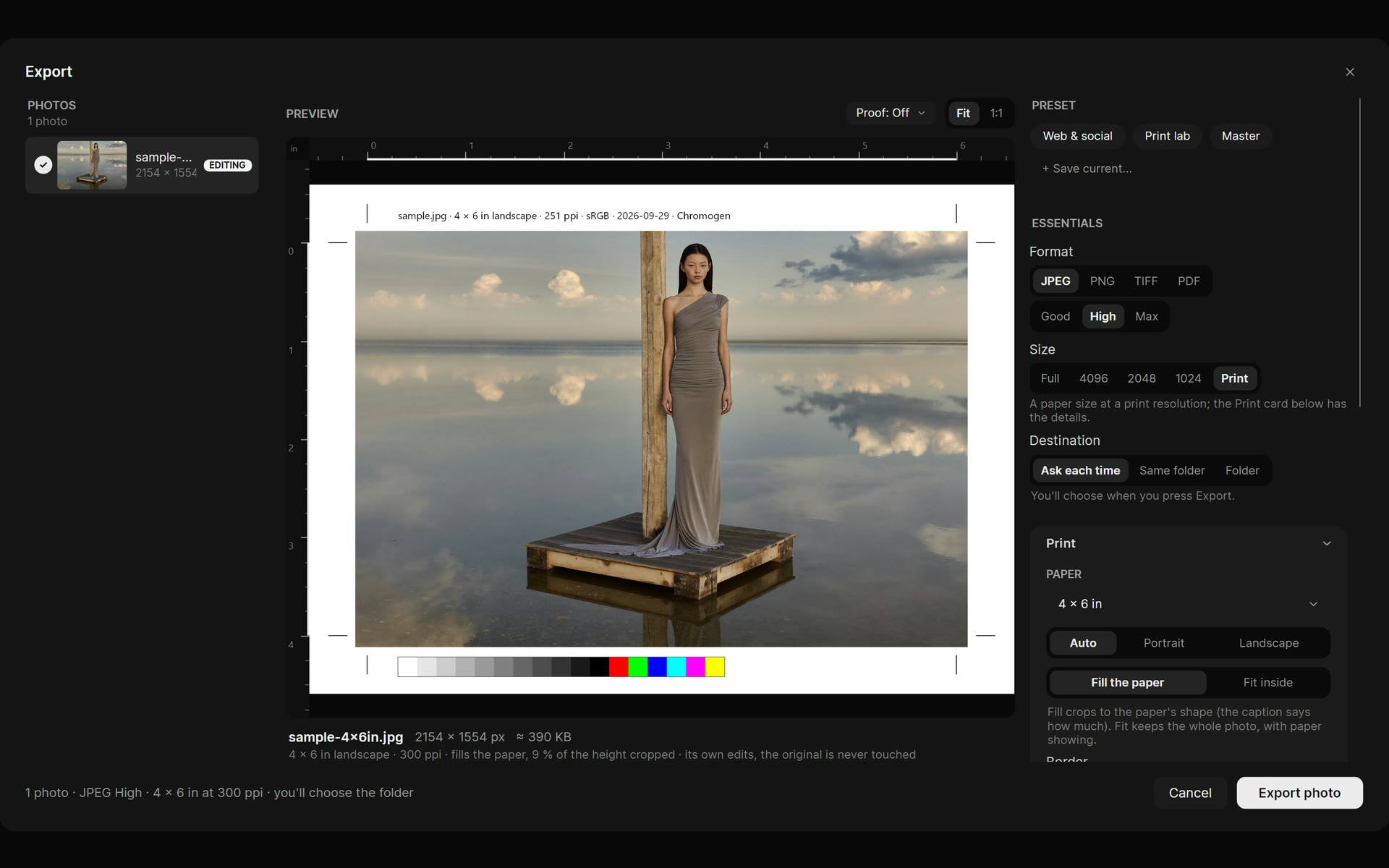Set orientation to Portrait
This screenshot has width=1389, height=868.
(1163, 643)
